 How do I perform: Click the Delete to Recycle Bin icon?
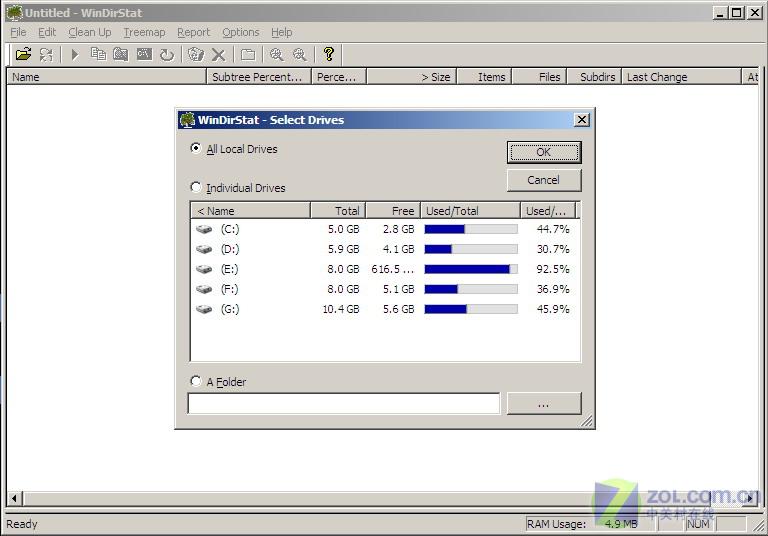coord(196,54)
